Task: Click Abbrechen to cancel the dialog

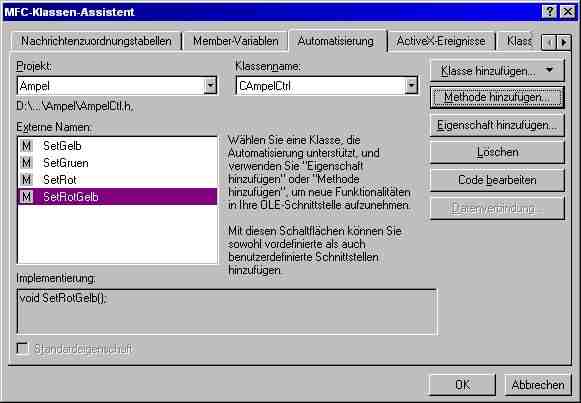Action: (538, 385)
